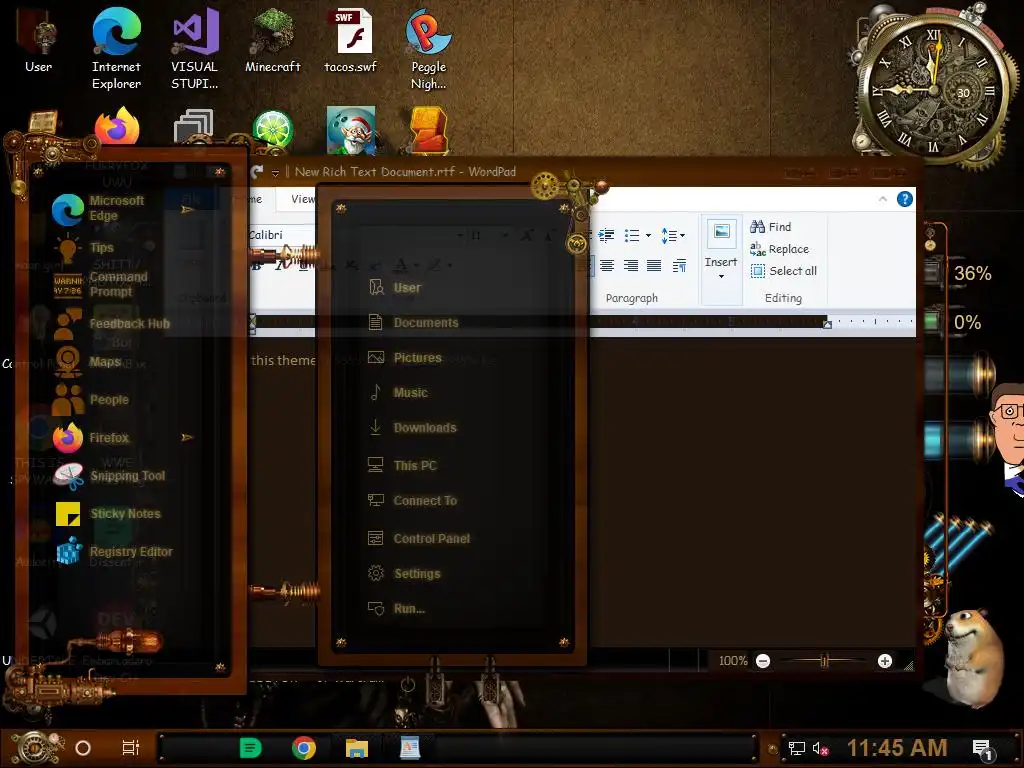Open User folder in Start menu
The width and height of the screenshot is (1024, 768).
[395, 287]
